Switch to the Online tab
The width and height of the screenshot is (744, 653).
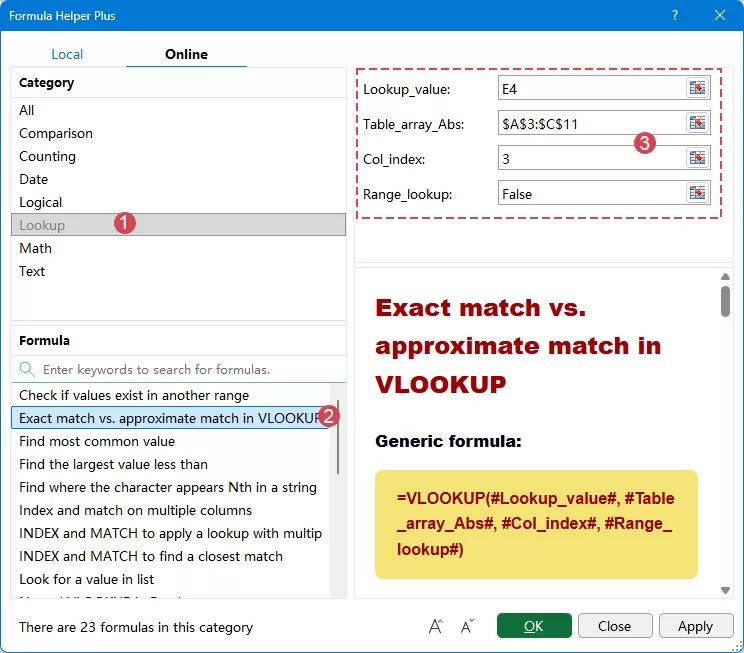[186, 54]
